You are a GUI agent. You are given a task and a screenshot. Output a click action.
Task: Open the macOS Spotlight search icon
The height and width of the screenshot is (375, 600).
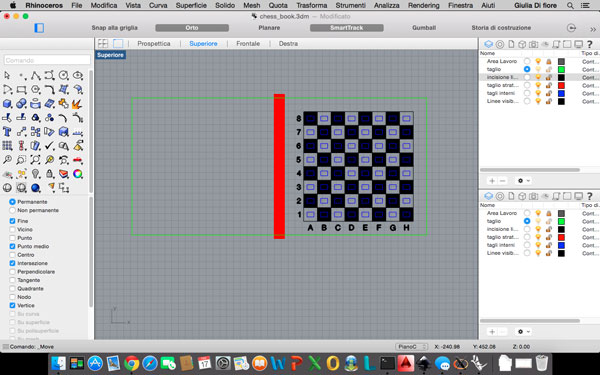pyautogui.click(x=570, y=5)
